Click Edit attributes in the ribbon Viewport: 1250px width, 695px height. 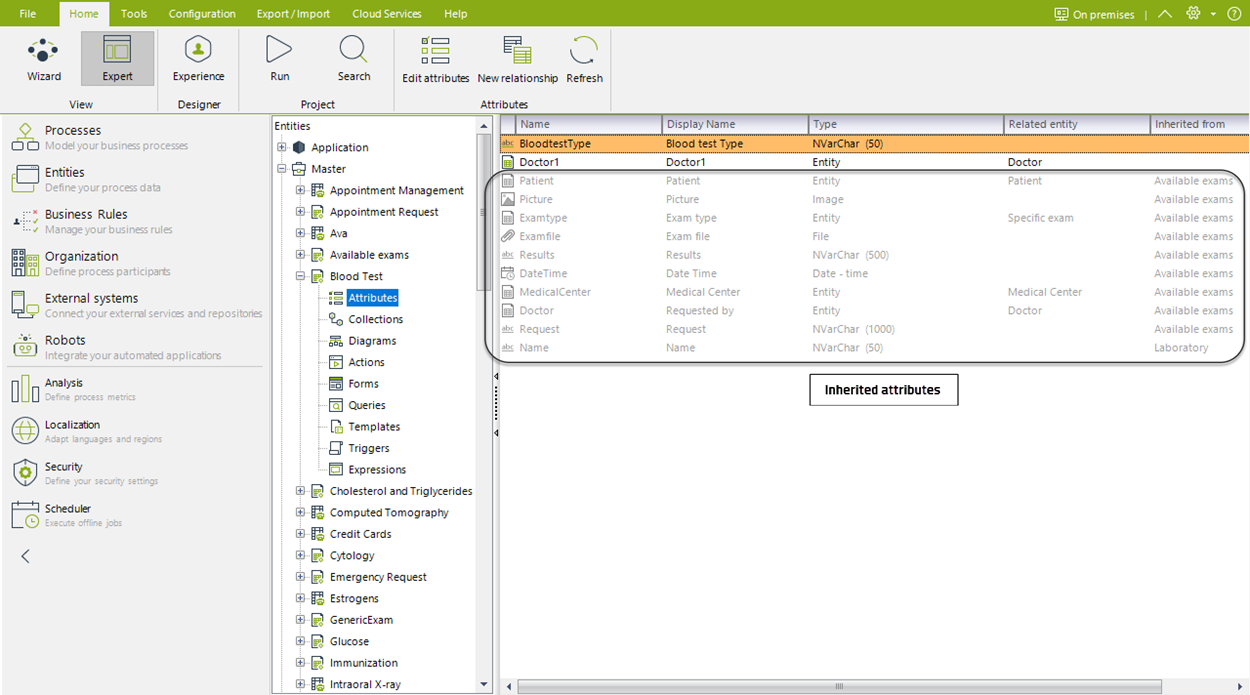[x=435, y=60]
